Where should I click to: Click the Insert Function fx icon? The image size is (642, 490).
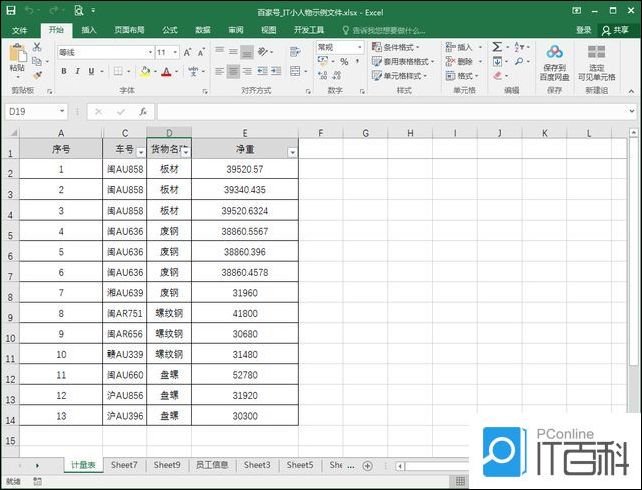(143, 112)
